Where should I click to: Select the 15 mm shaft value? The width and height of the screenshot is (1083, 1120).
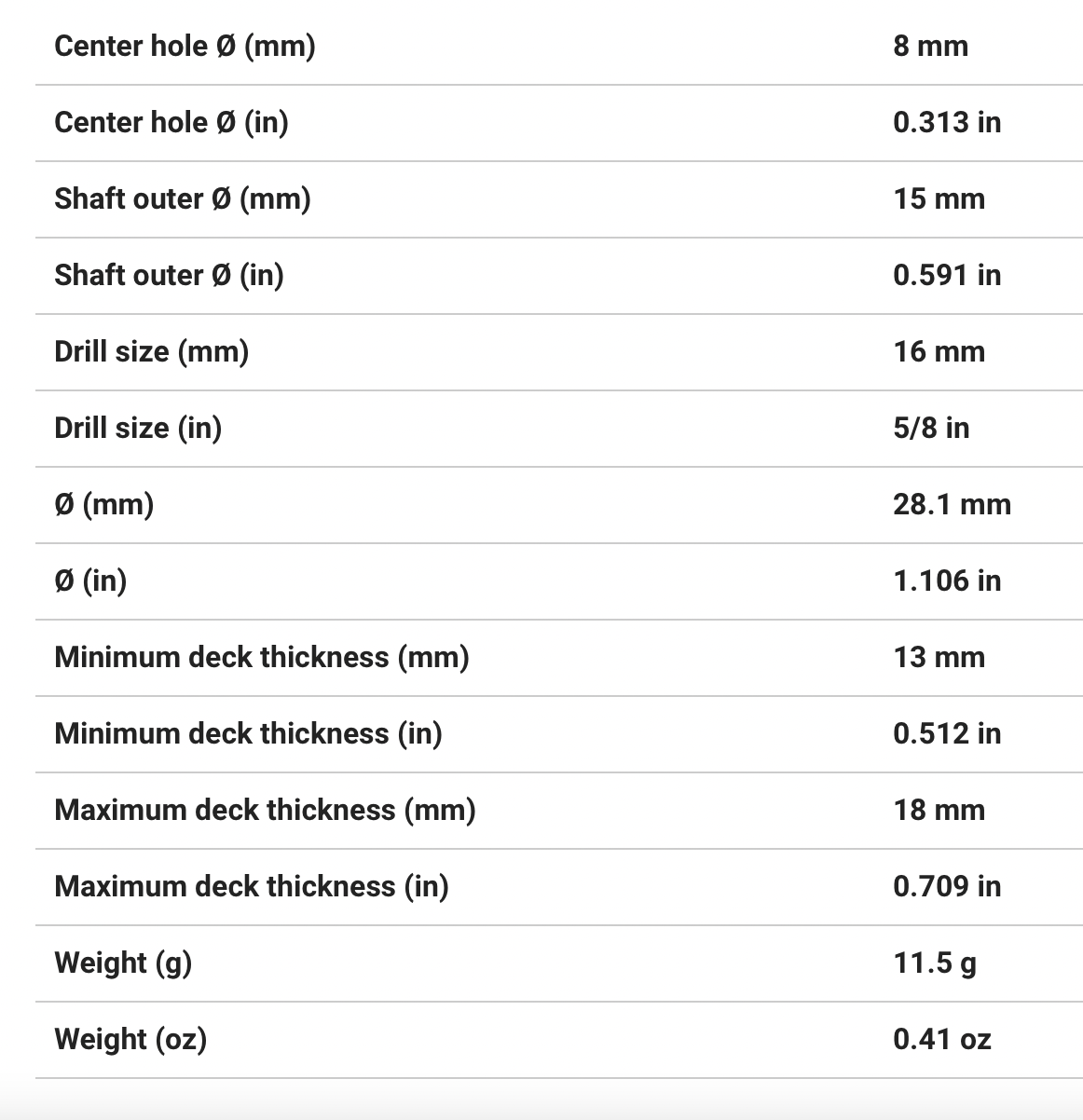[939, 198]
